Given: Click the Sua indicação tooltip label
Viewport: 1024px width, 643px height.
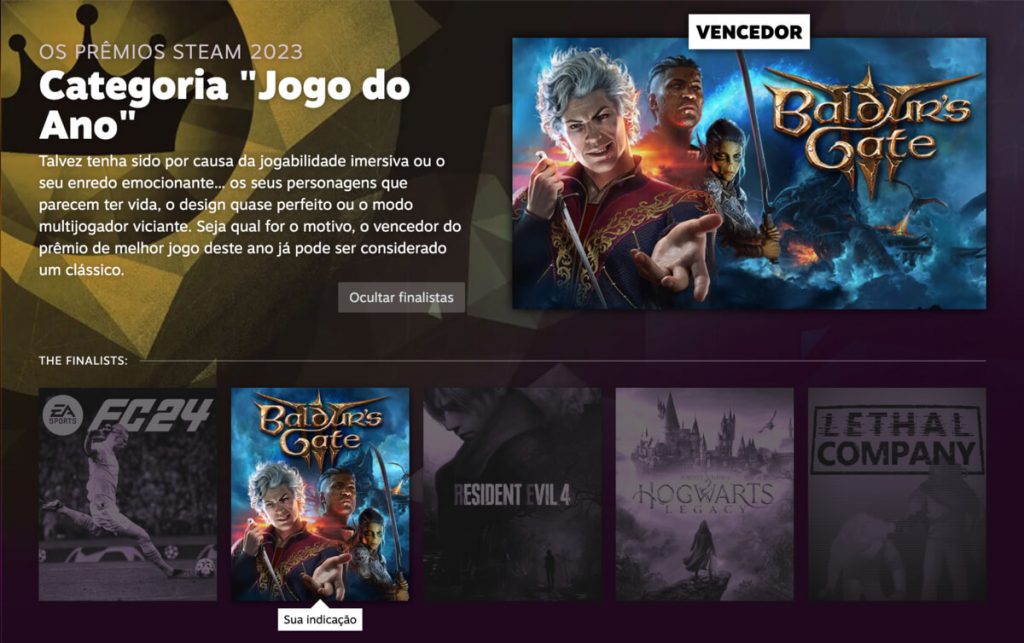Looking at the screenshot, I should tap(320, 619).
